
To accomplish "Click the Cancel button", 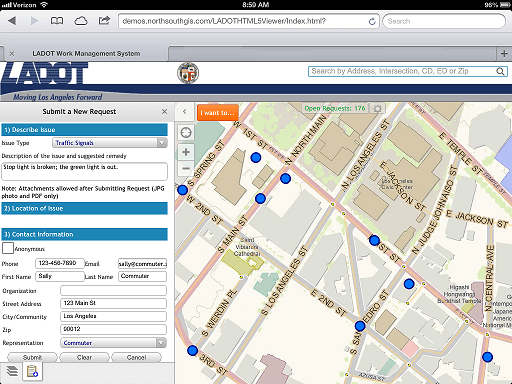I will pos(136,357).
